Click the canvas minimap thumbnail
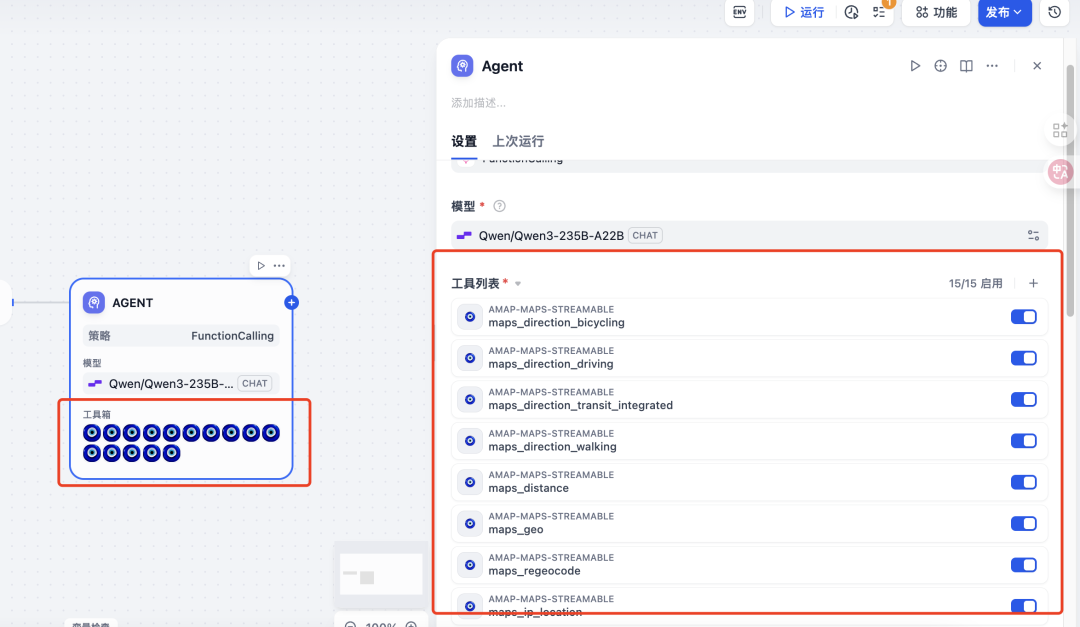The image size is (1080, 627). (x=381, y=574)
